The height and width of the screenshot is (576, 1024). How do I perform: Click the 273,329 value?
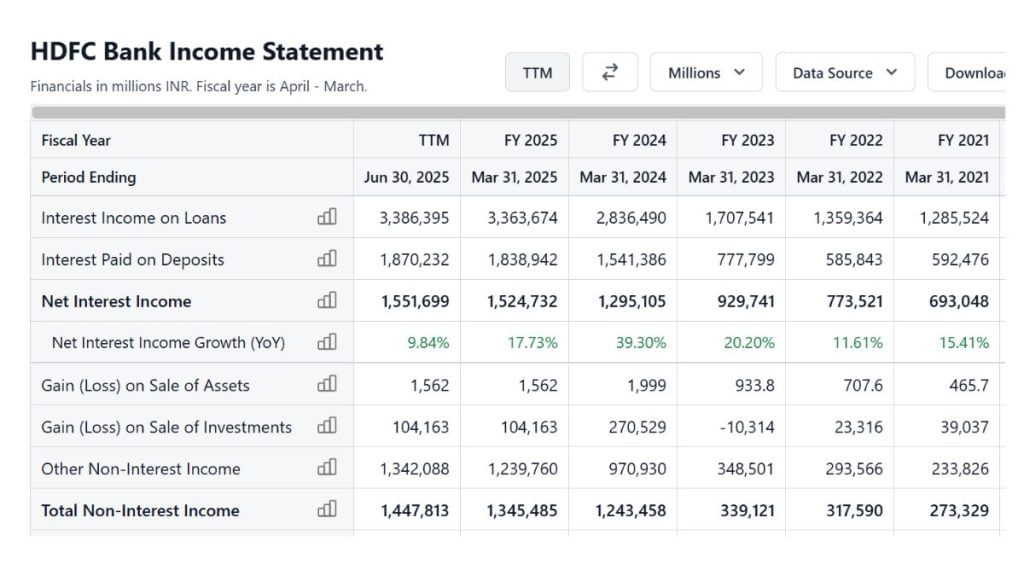959,511
